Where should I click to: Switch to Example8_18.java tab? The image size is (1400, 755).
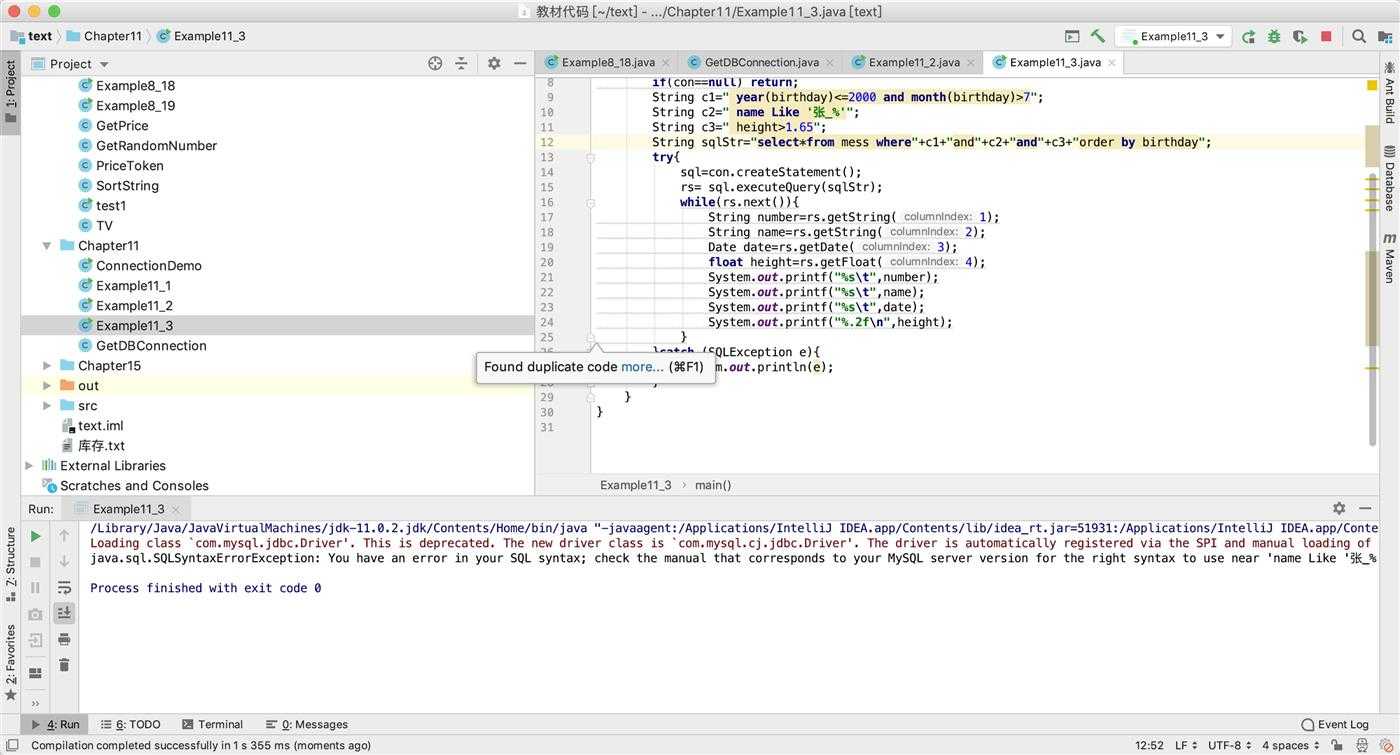(x=608, y=62)
